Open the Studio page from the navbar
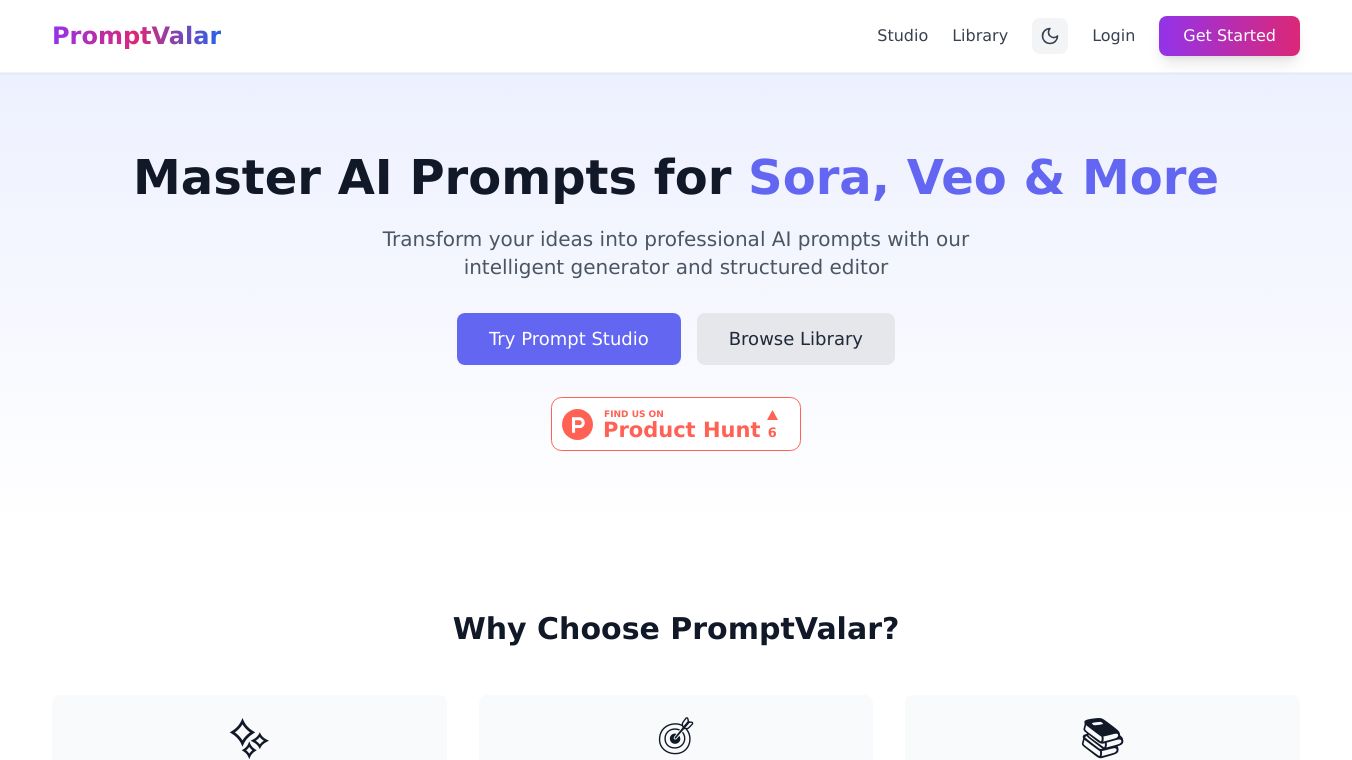1352x760 pixels. tap(902, 36)
